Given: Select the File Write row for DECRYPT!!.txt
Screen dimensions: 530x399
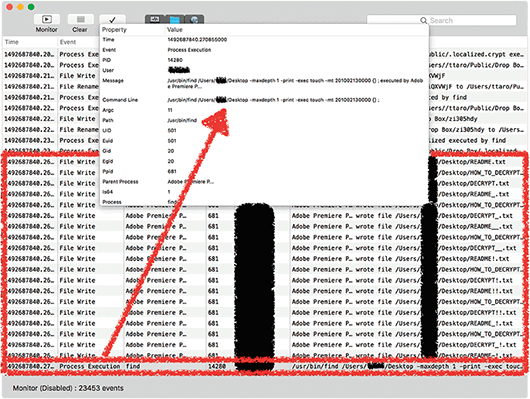Looking at the screenshot, I should 265,313.
